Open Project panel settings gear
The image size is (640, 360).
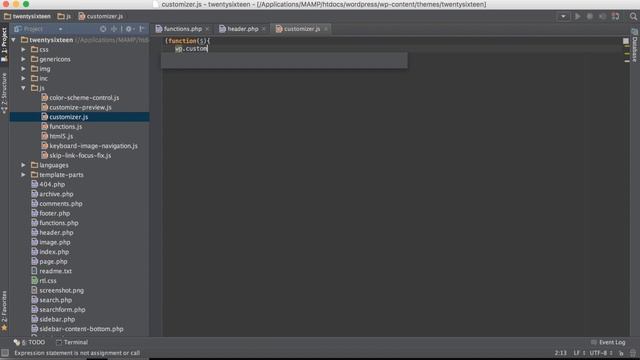pyautogui.click(x=129, y=29)
